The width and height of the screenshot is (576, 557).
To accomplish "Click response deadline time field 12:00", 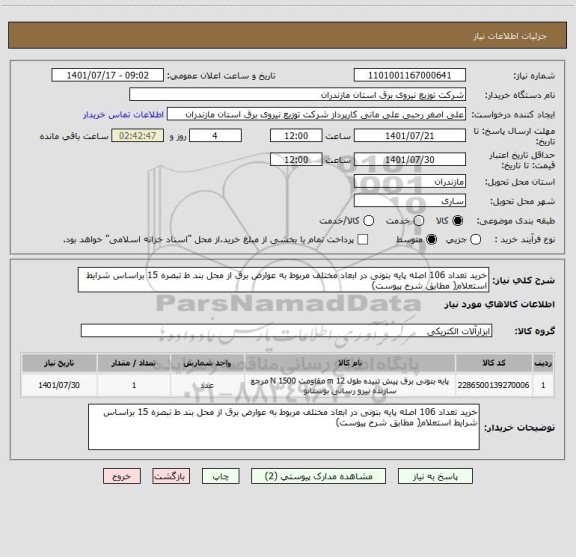I will pos(296,136).
